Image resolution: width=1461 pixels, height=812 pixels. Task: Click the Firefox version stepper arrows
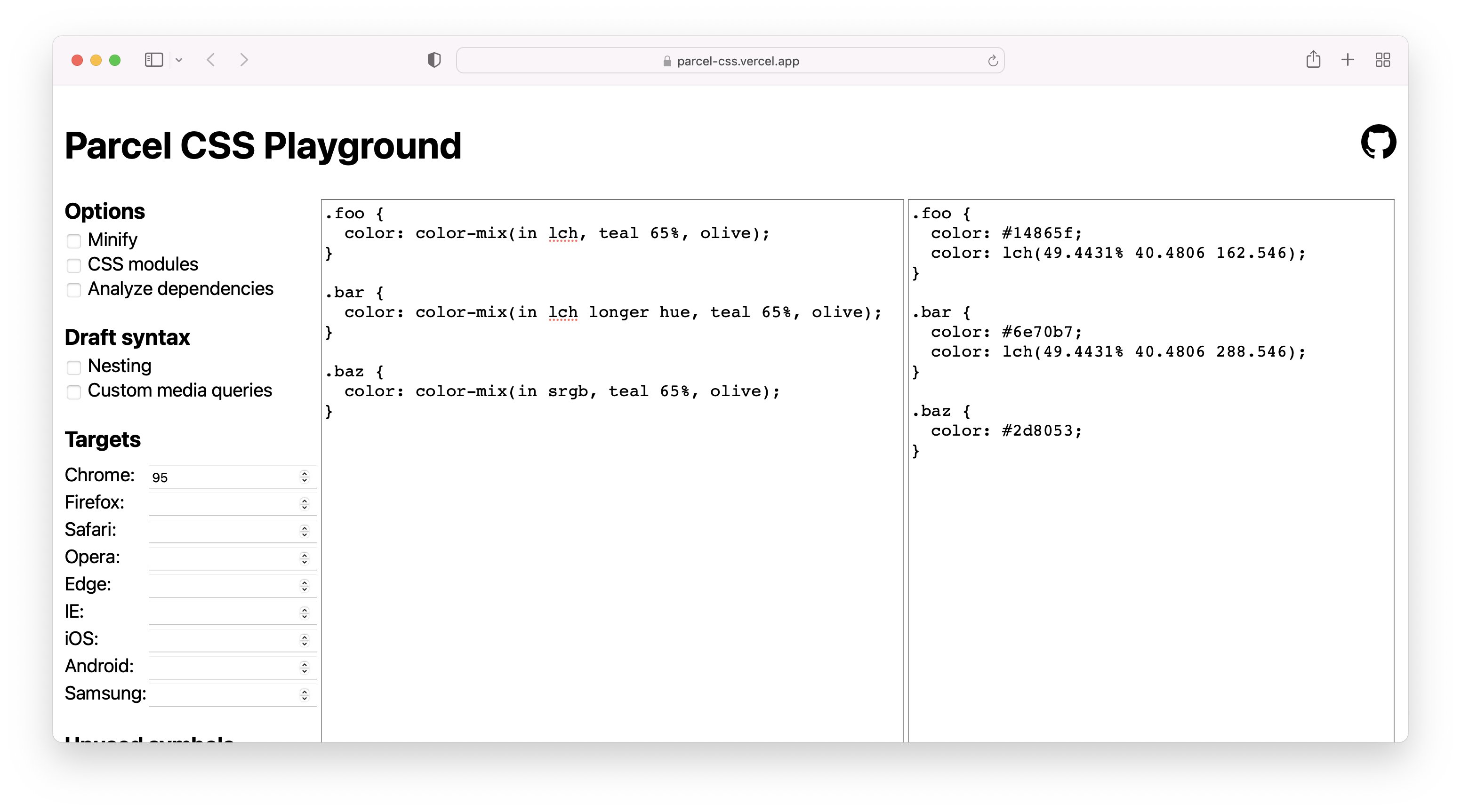305,504
